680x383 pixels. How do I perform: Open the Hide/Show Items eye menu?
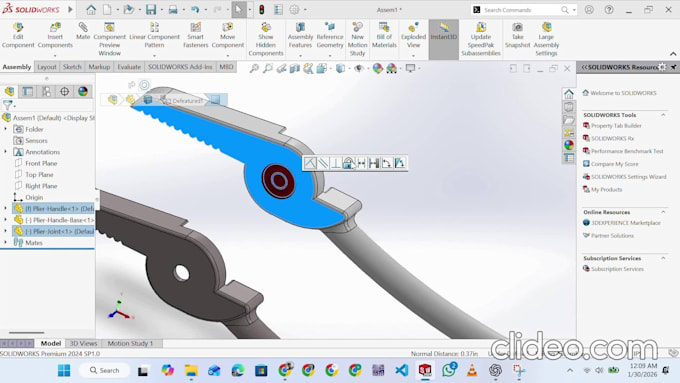tap(358, 68)
